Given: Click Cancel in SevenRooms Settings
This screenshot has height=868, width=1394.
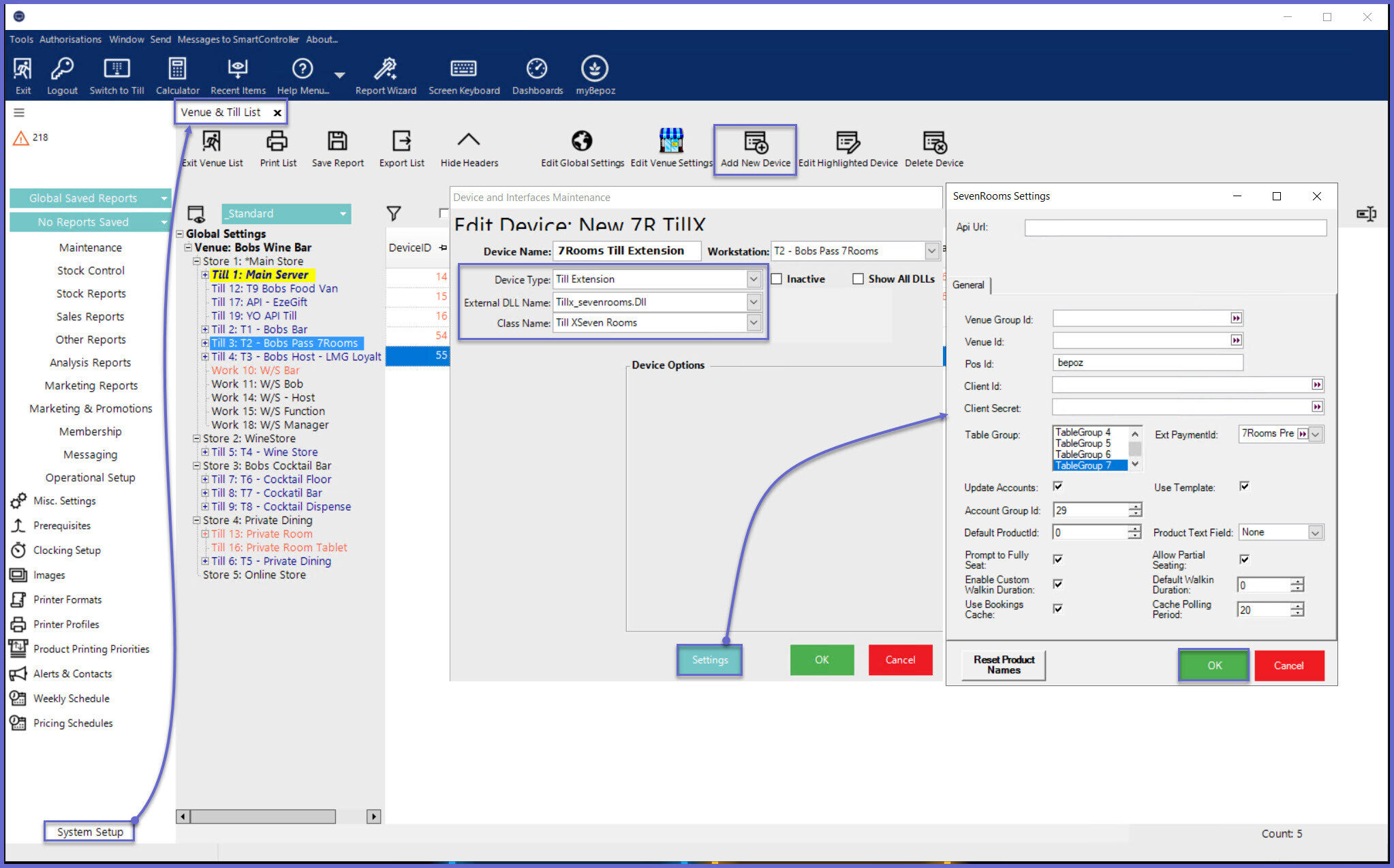Looking at the screenshot, I should tap(1288, 666).
